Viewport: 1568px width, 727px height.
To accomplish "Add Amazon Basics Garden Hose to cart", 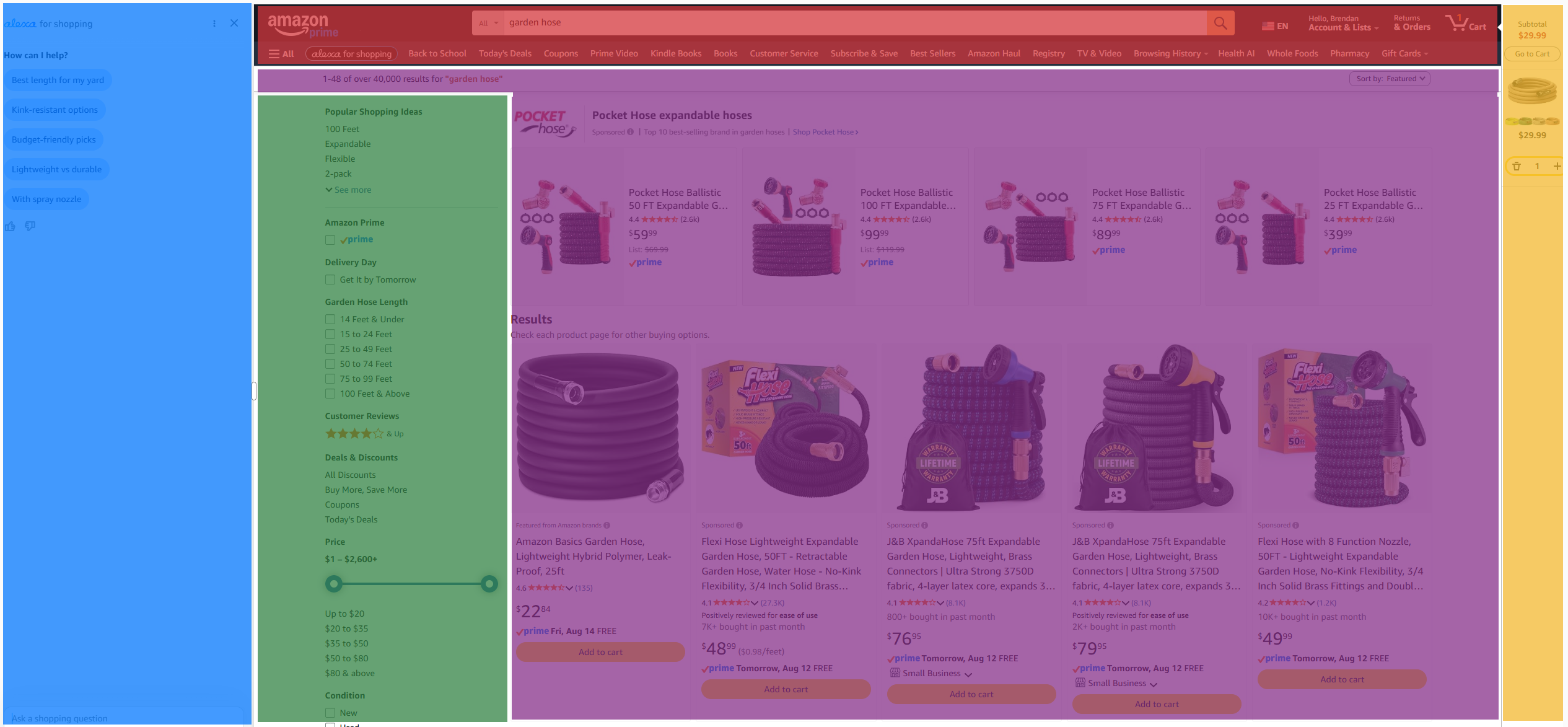I will (600, 652).
